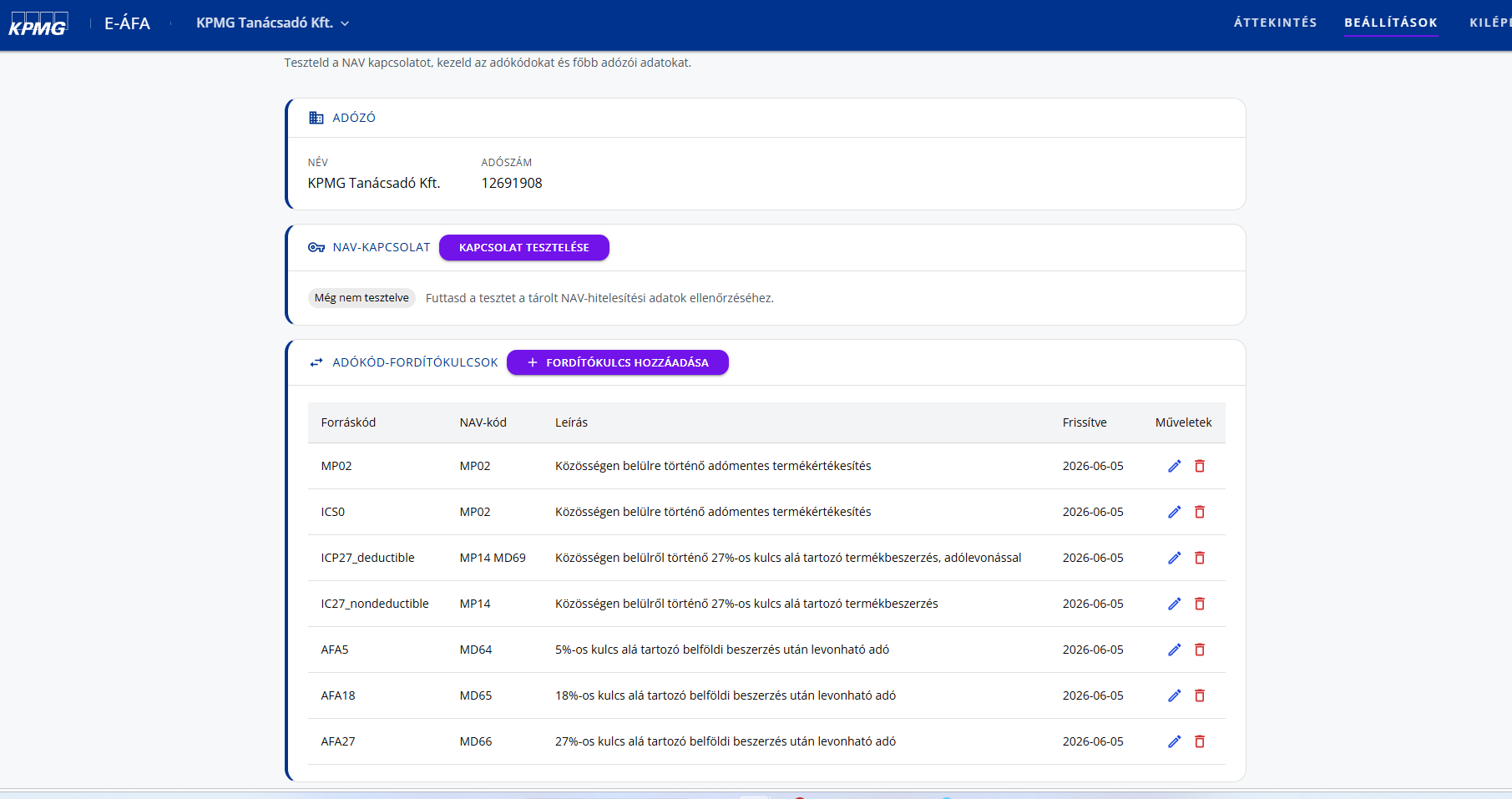Click Kapcsolat tesztelése button

[x=523, y=248]
